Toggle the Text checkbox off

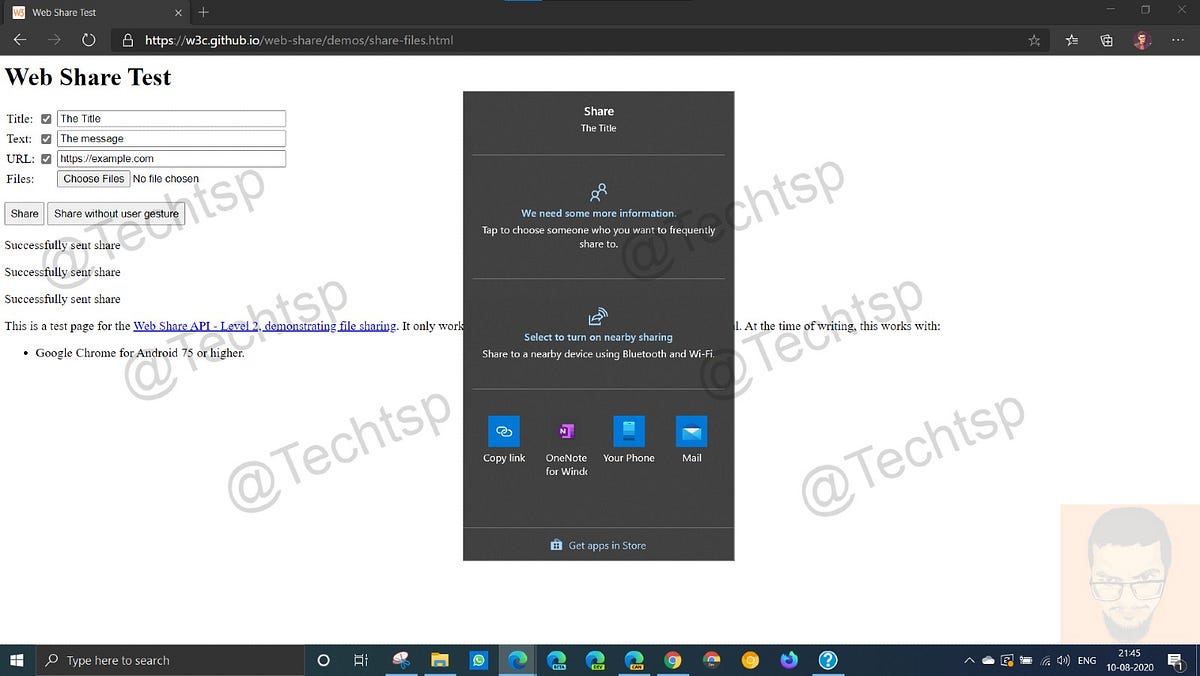[x=46, y=138]
